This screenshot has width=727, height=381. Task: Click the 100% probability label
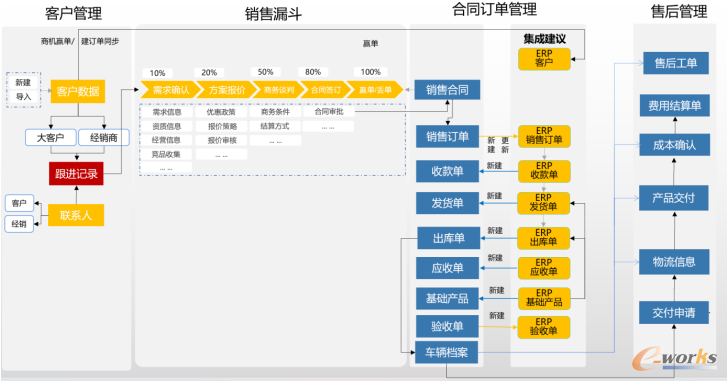coord(370,72)
